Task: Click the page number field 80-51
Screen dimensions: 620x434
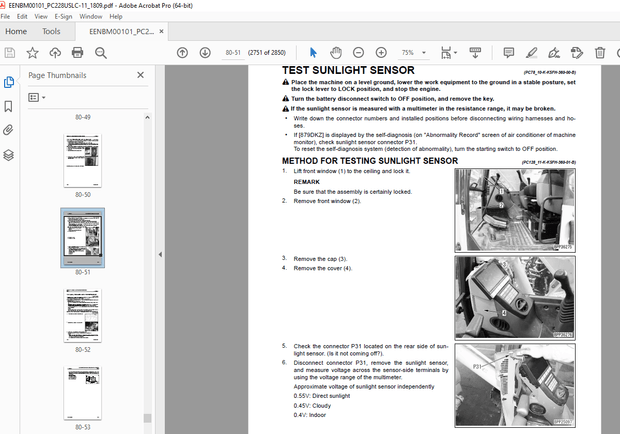Action: click(x=233, y=53)
